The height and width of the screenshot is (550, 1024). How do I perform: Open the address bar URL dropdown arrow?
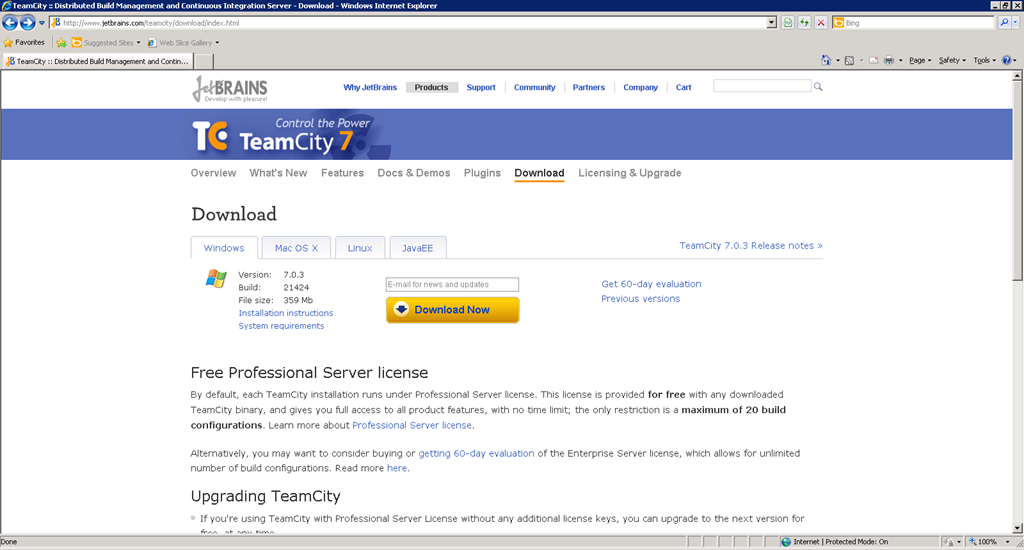pos(771,23)
